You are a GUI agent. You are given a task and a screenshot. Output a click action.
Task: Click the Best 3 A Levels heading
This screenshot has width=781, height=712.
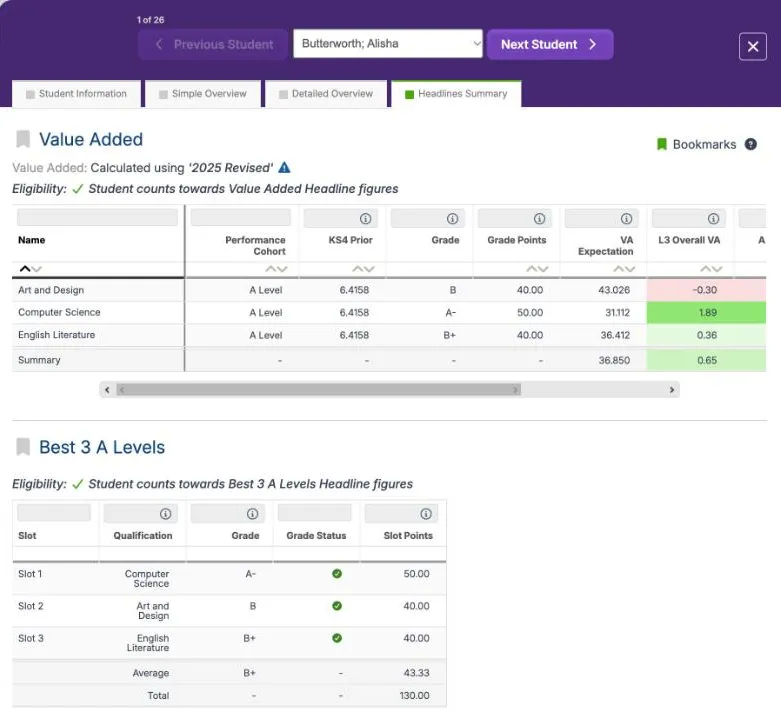point(102,447)
